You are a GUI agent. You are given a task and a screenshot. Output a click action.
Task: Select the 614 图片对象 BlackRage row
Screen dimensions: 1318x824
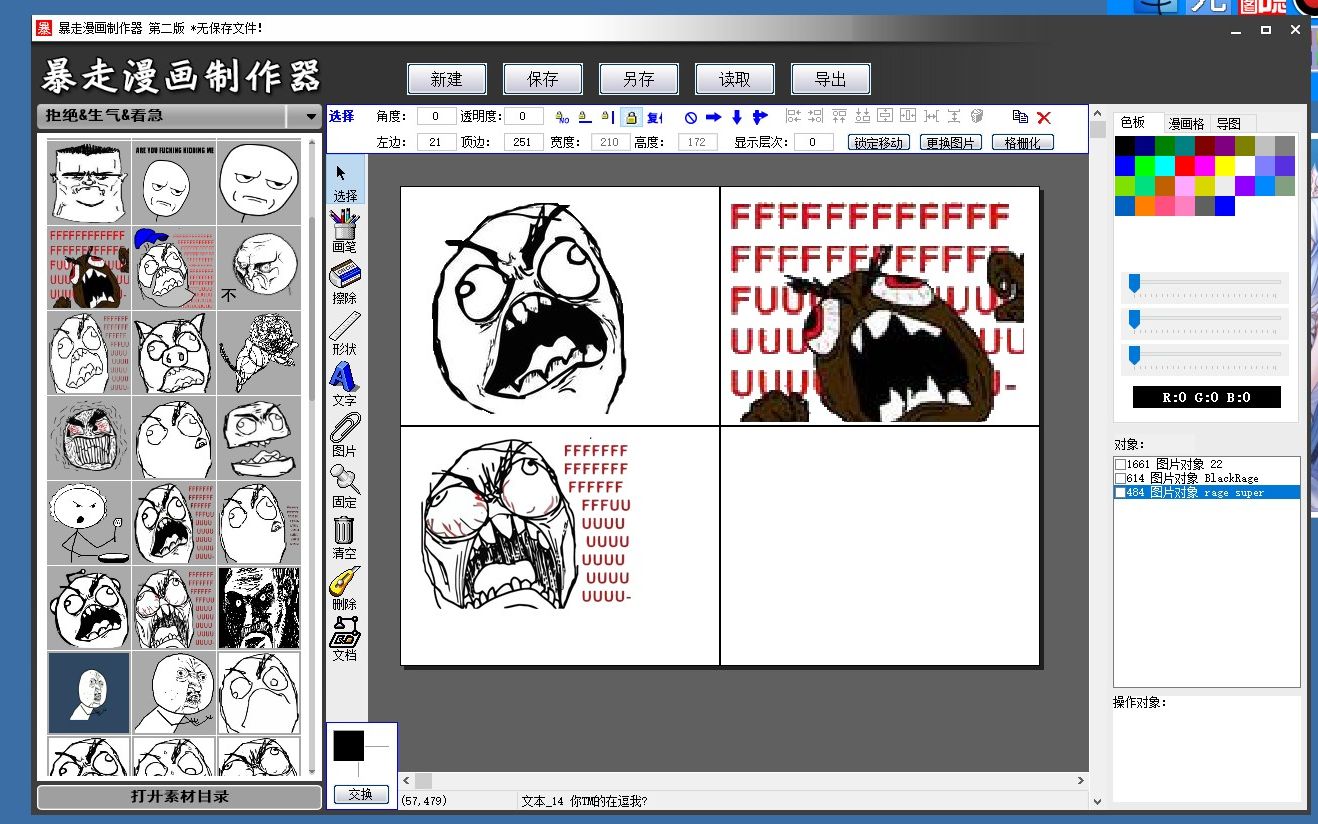(1206, 478)
